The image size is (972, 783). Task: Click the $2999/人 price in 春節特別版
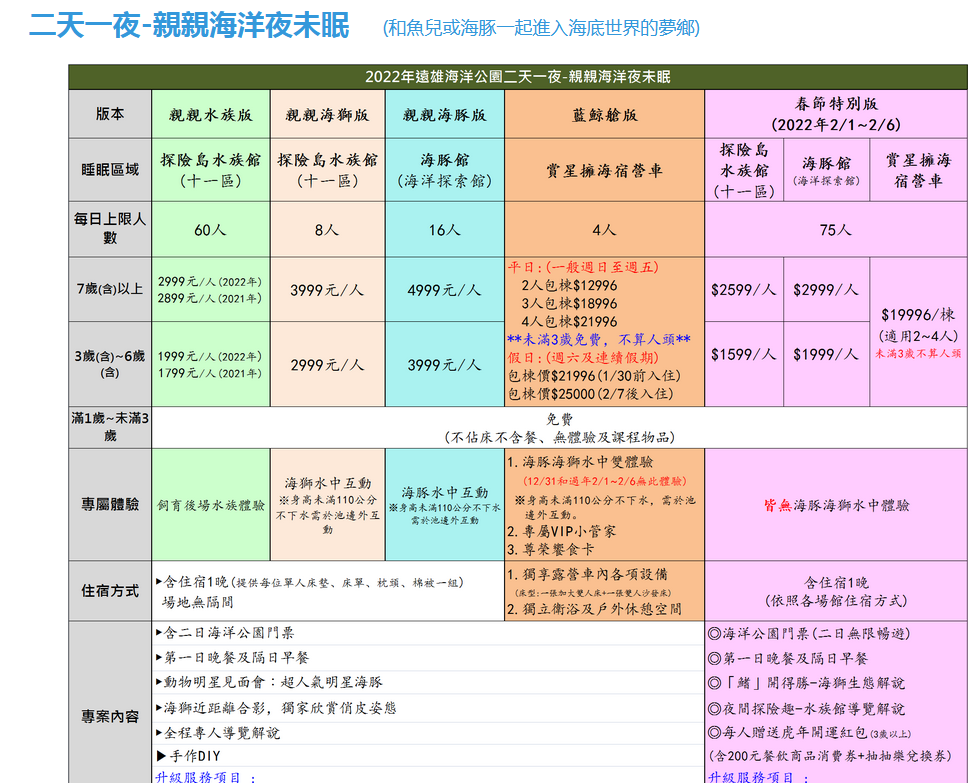[x=826, y=290]
